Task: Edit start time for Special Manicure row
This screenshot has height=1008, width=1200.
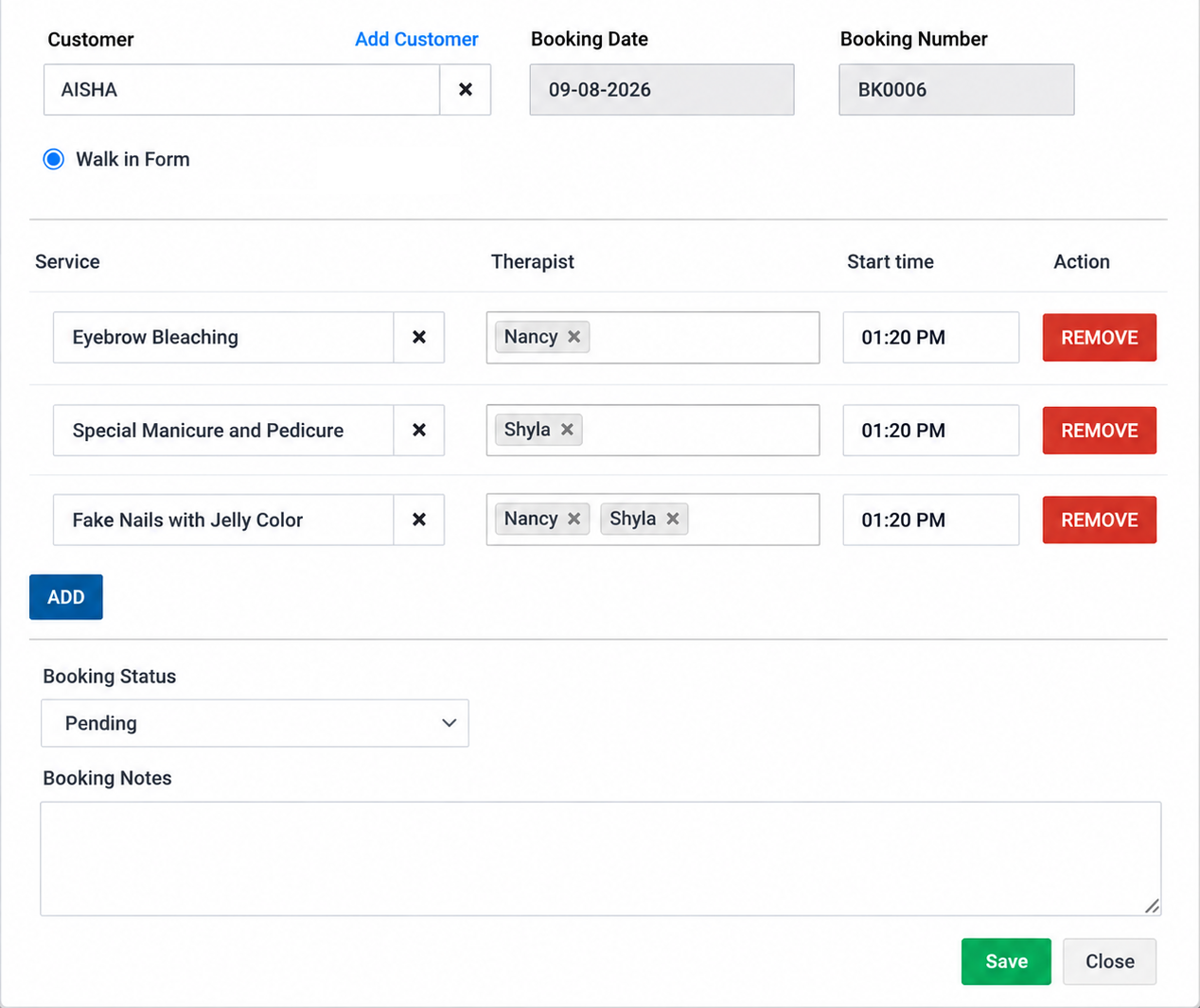Action: tap(931, 430)
